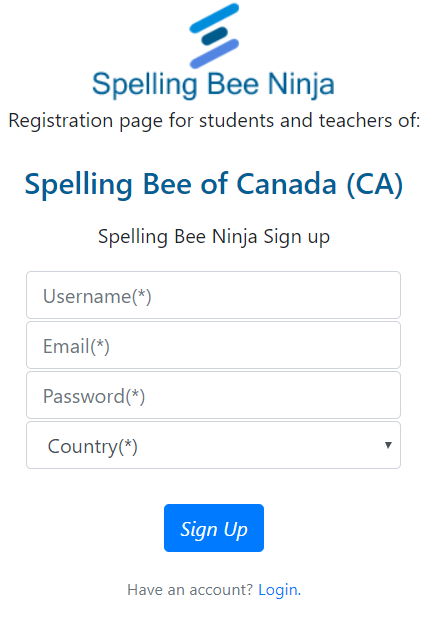
Task: Click the top light-blue stripe of the logo
Action: tap(214, 18)
